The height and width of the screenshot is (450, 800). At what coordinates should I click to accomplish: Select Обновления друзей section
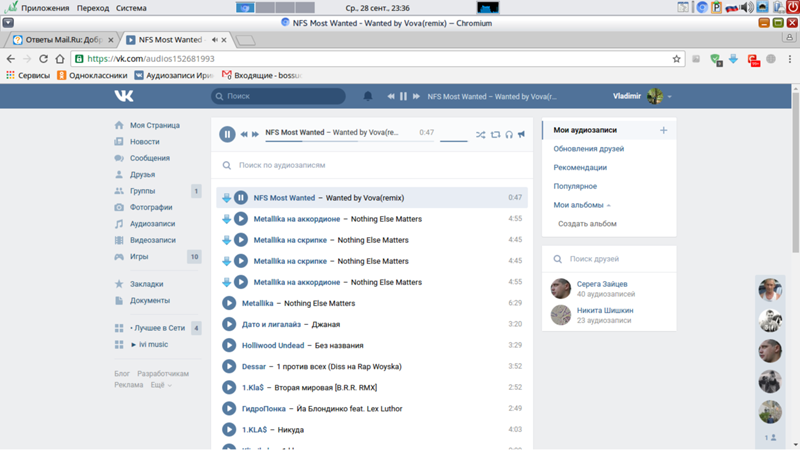tap(589, 149)
